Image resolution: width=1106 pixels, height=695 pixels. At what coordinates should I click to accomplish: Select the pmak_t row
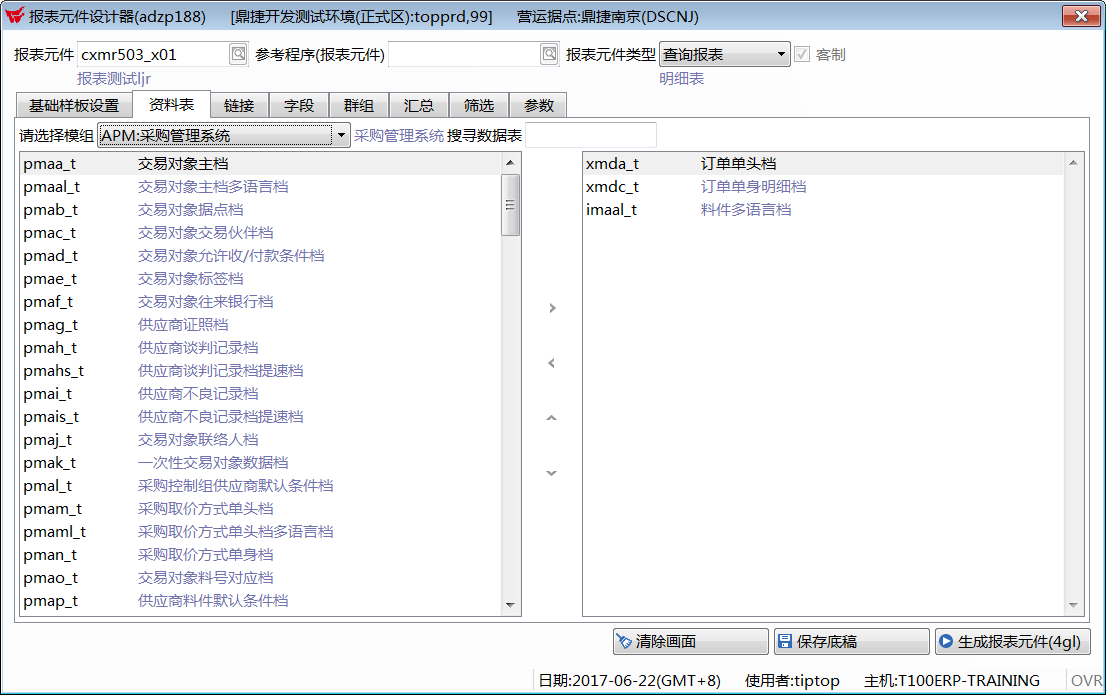(x=261, y=463)
